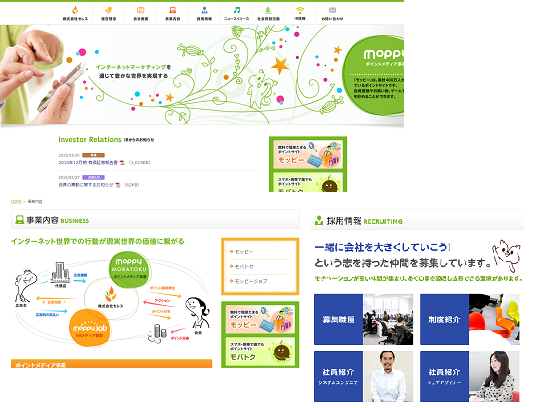The height and width of the screenshot is (408, 533).
Task: Select モッピージョブ in the side menu
Action: click(251, 281)
